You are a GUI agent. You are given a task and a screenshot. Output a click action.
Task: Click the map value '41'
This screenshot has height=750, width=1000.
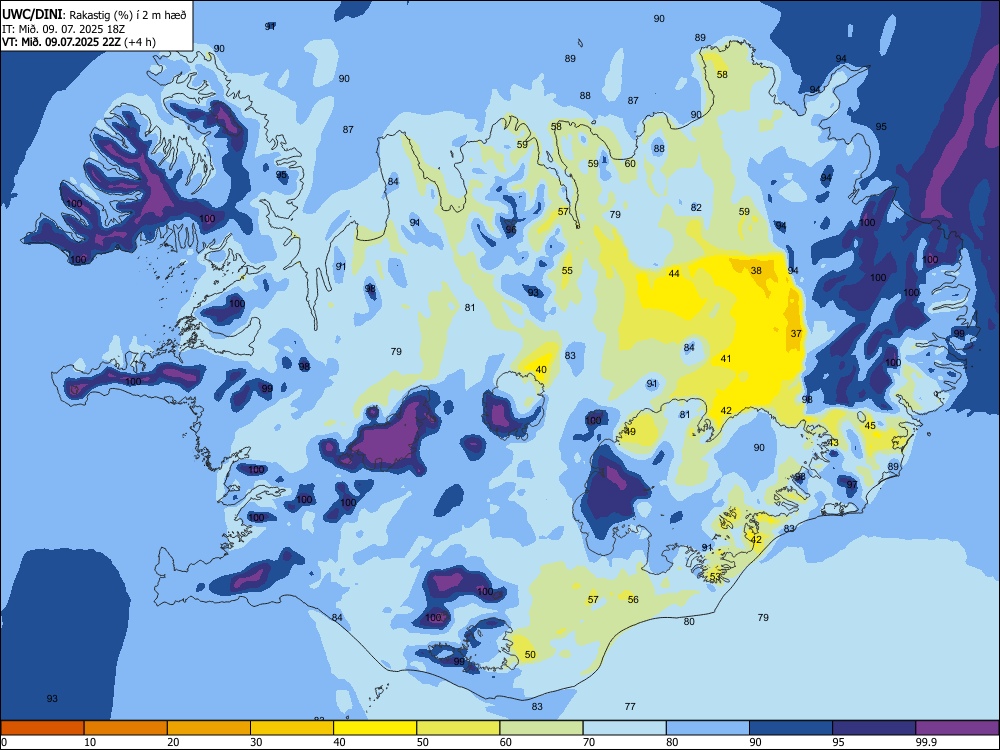click(726, 358)
